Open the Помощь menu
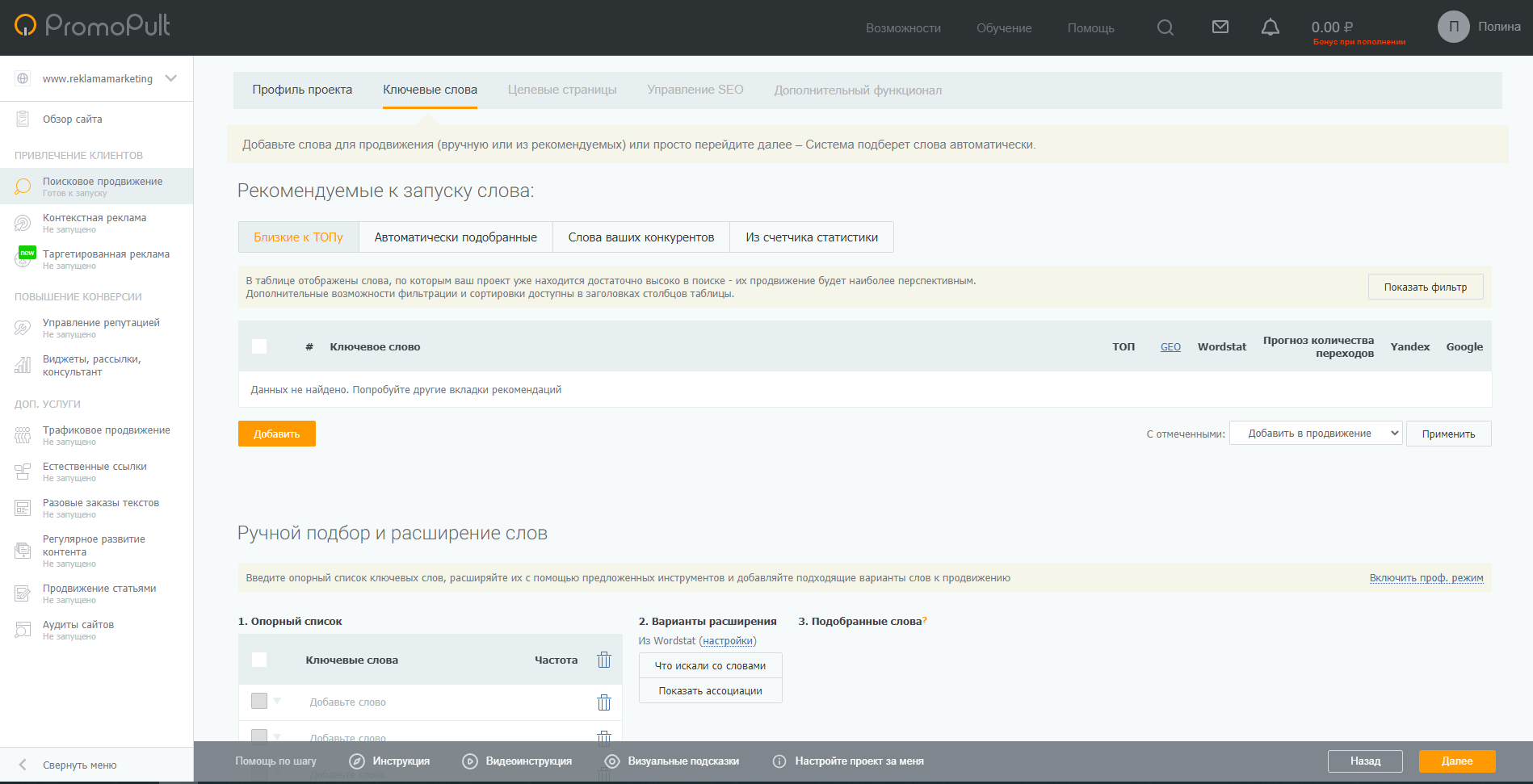Viewport: 1533px width, 784px height. tap(1090, 28)
